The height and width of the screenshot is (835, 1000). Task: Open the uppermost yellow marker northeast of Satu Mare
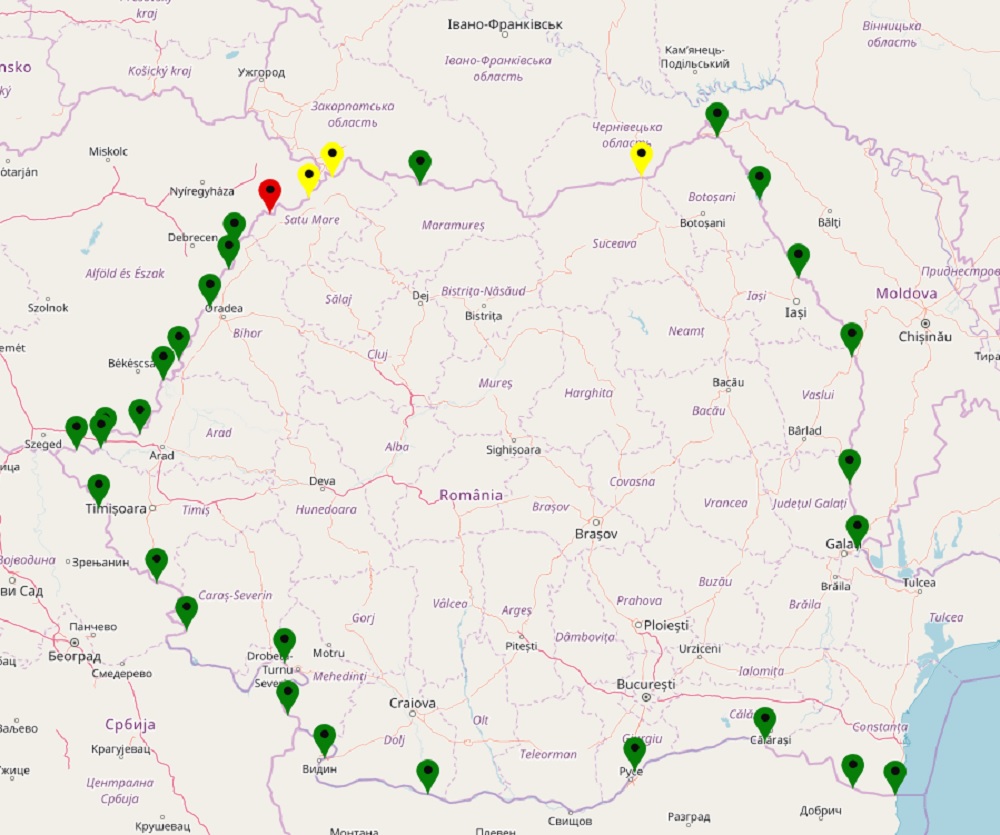(x=332, y=156)
